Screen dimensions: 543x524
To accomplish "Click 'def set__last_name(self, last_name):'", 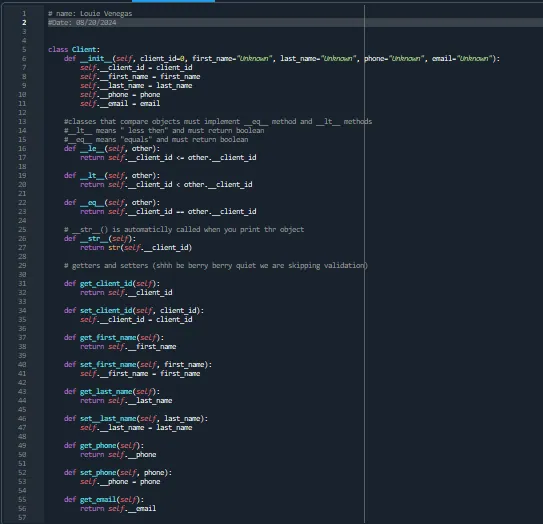I will pos(136,419).
